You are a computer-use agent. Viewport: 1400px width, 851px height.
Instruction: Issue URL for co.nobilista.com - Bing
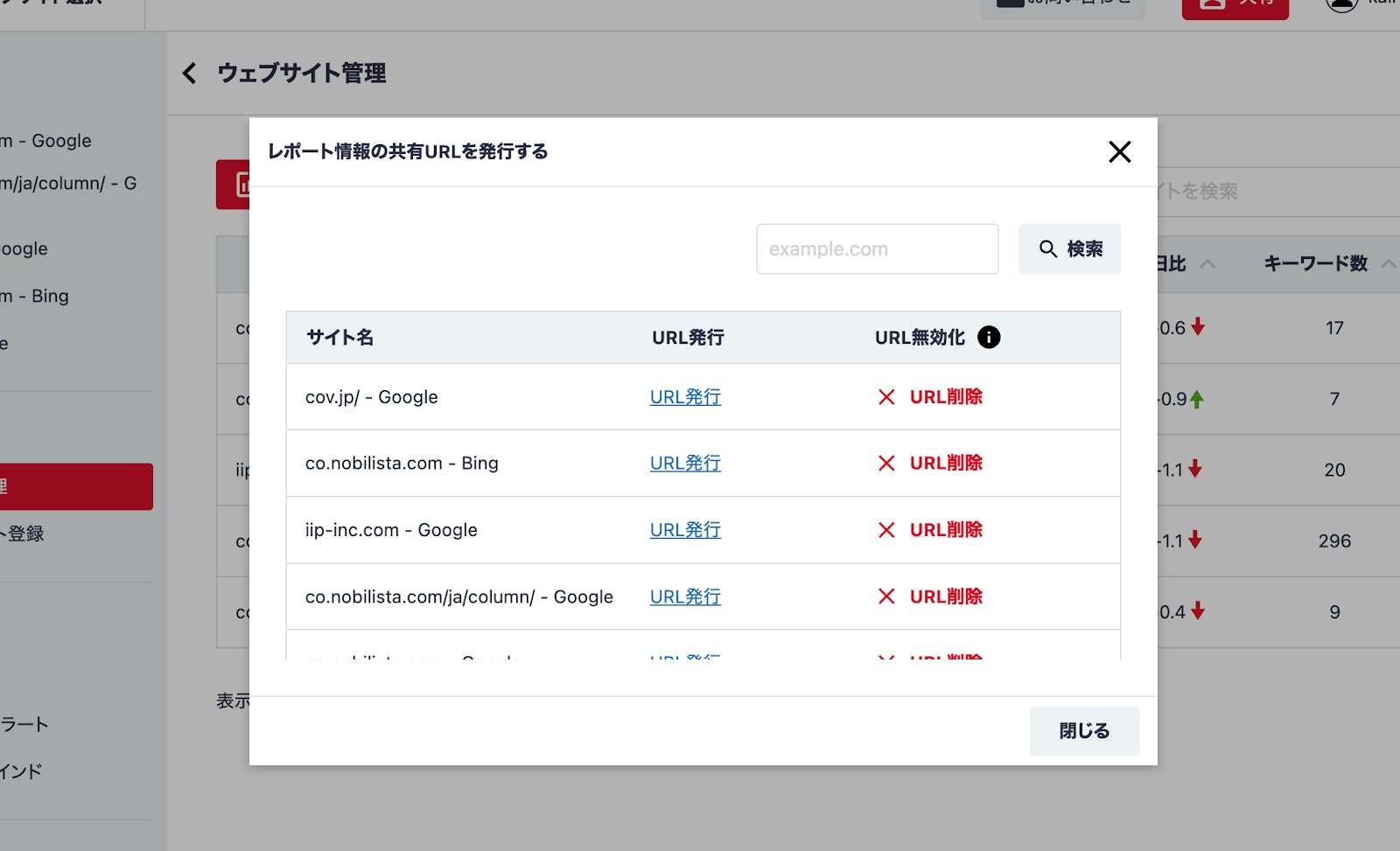[685, 464]
